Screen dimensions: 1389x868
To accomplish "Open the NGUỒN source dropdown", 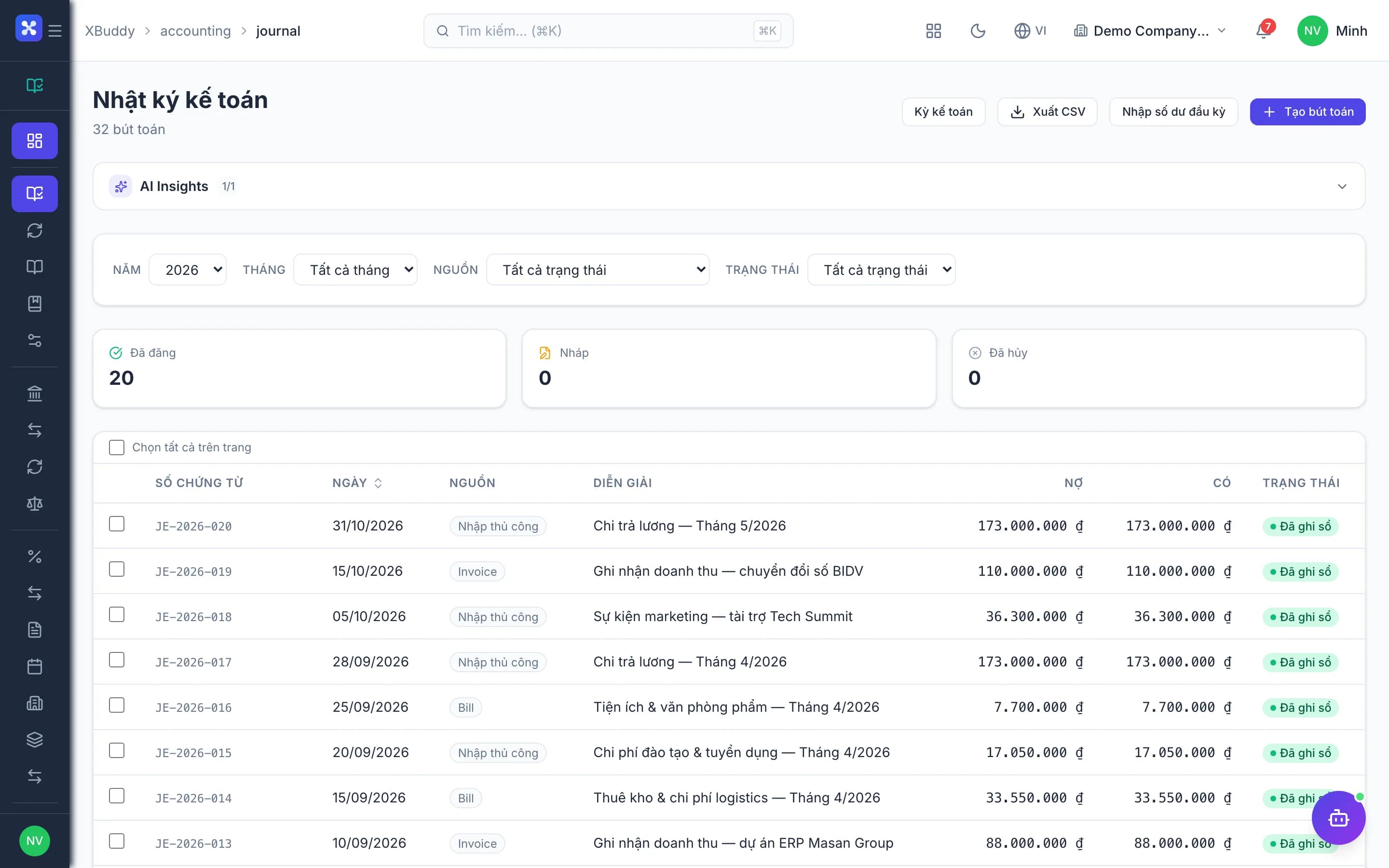I will point(598,270).
